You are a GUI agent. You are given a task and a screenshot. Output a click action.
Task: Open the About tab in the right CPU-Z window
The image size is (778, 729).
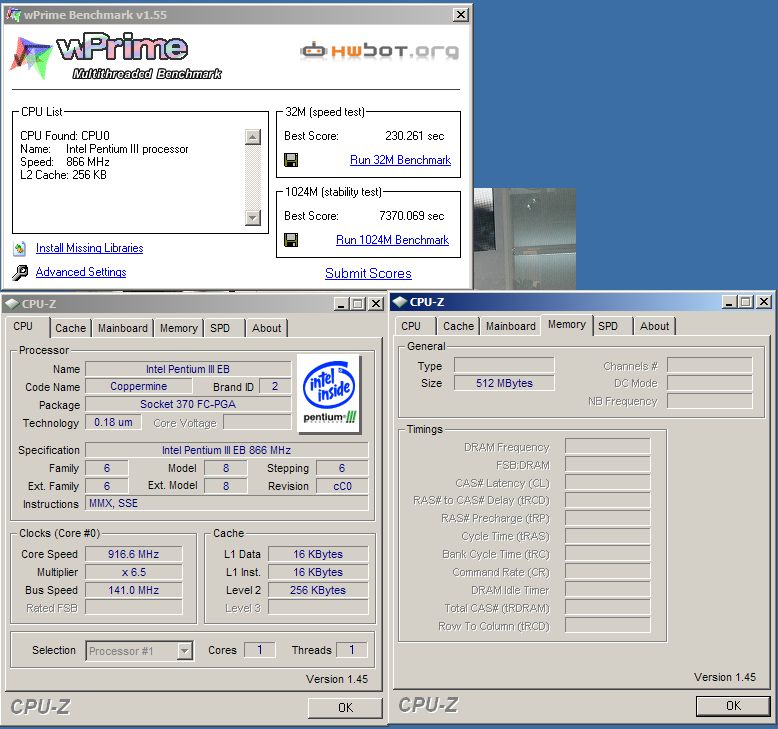(x=654, y=326)
